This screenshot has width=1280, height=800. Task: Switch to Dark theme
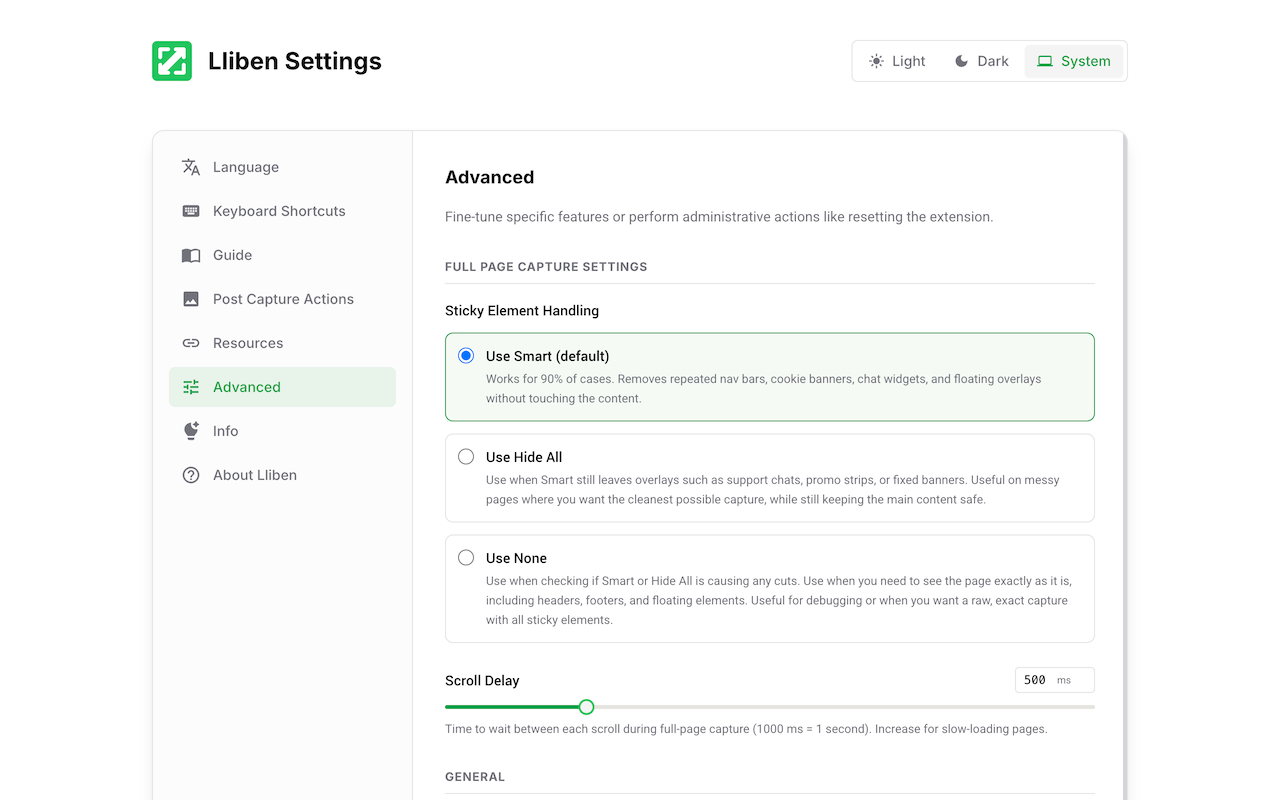coord(981,61)
